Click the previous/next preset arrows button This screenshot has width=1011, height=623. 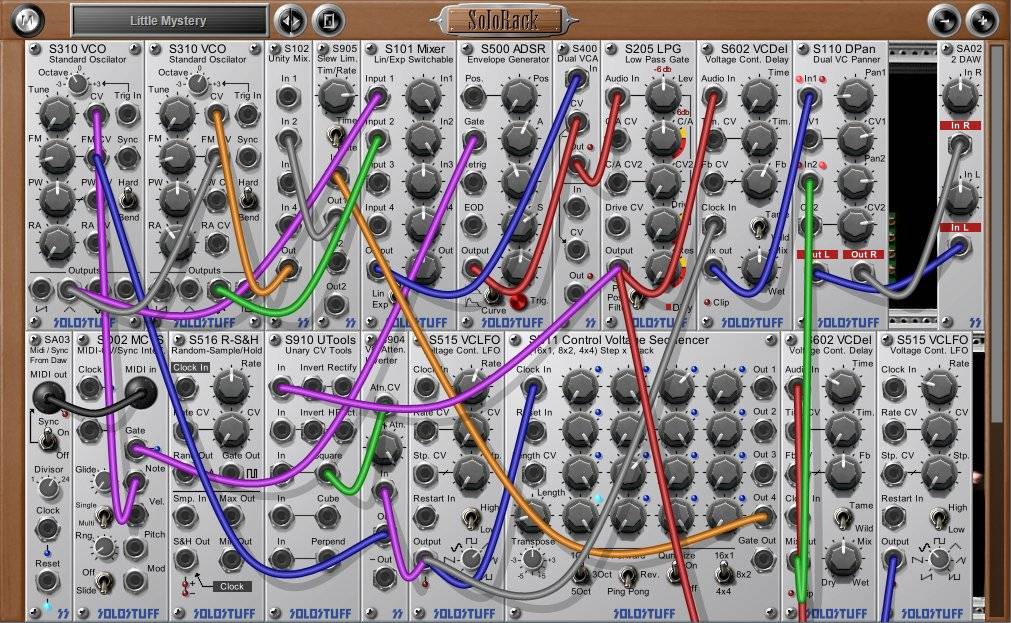[290, 20]
